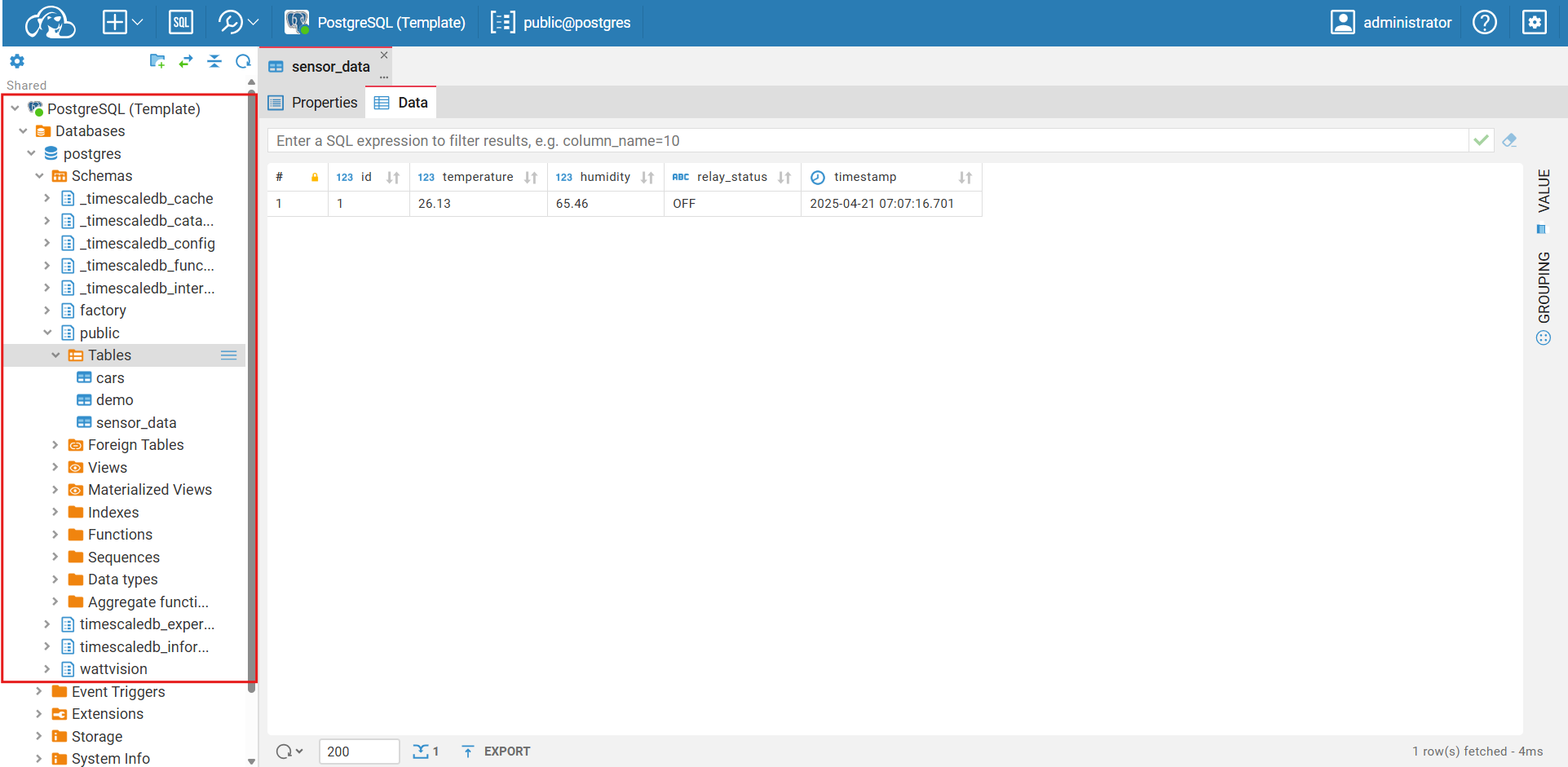Click the CloudBeaver logo icon
This screenshot has height=767, width=1568.
(51, 22)
